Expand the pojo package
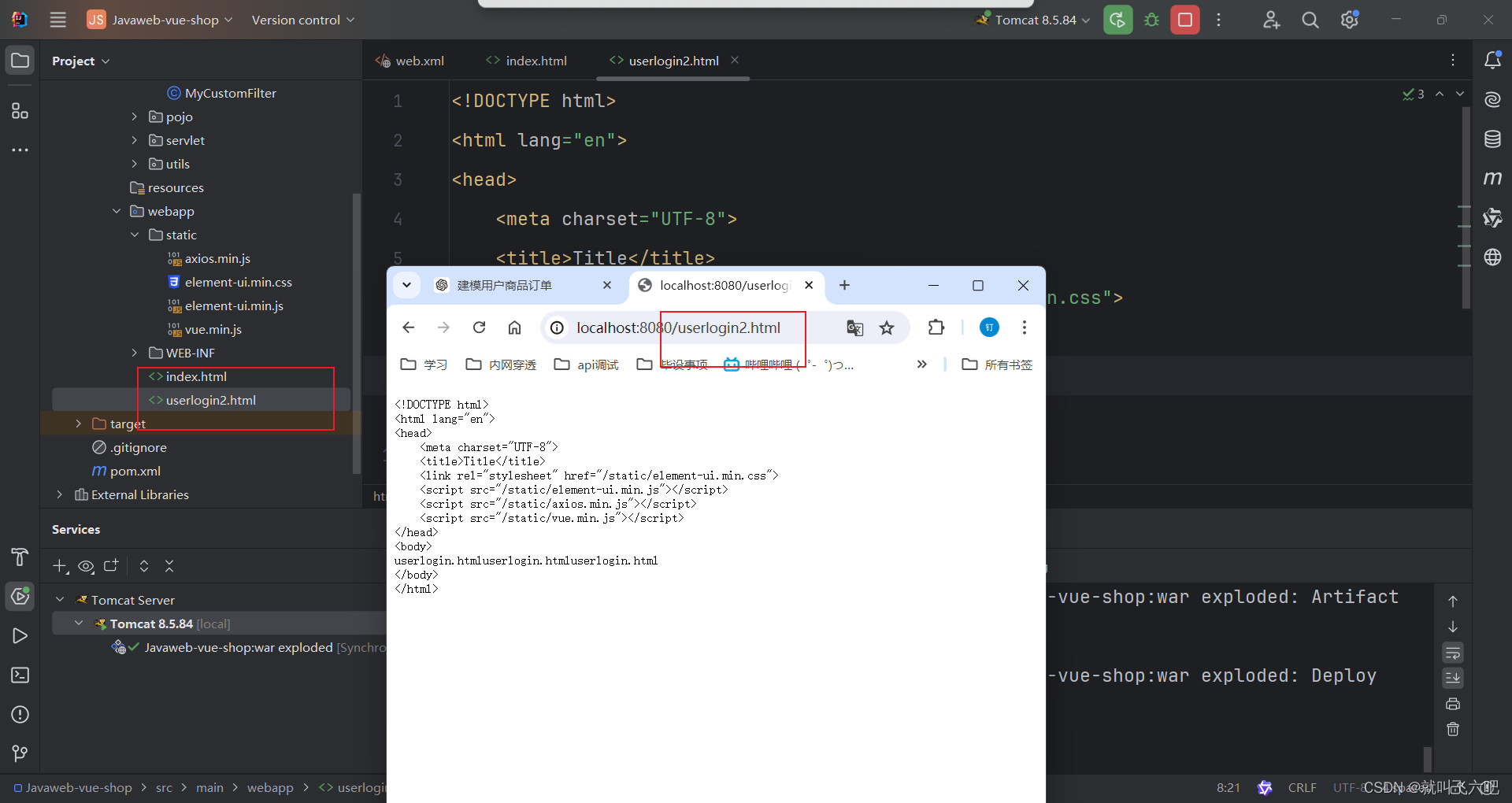Image resolution: width=1512 pixels, height=803 pixels. pos(134,117)
